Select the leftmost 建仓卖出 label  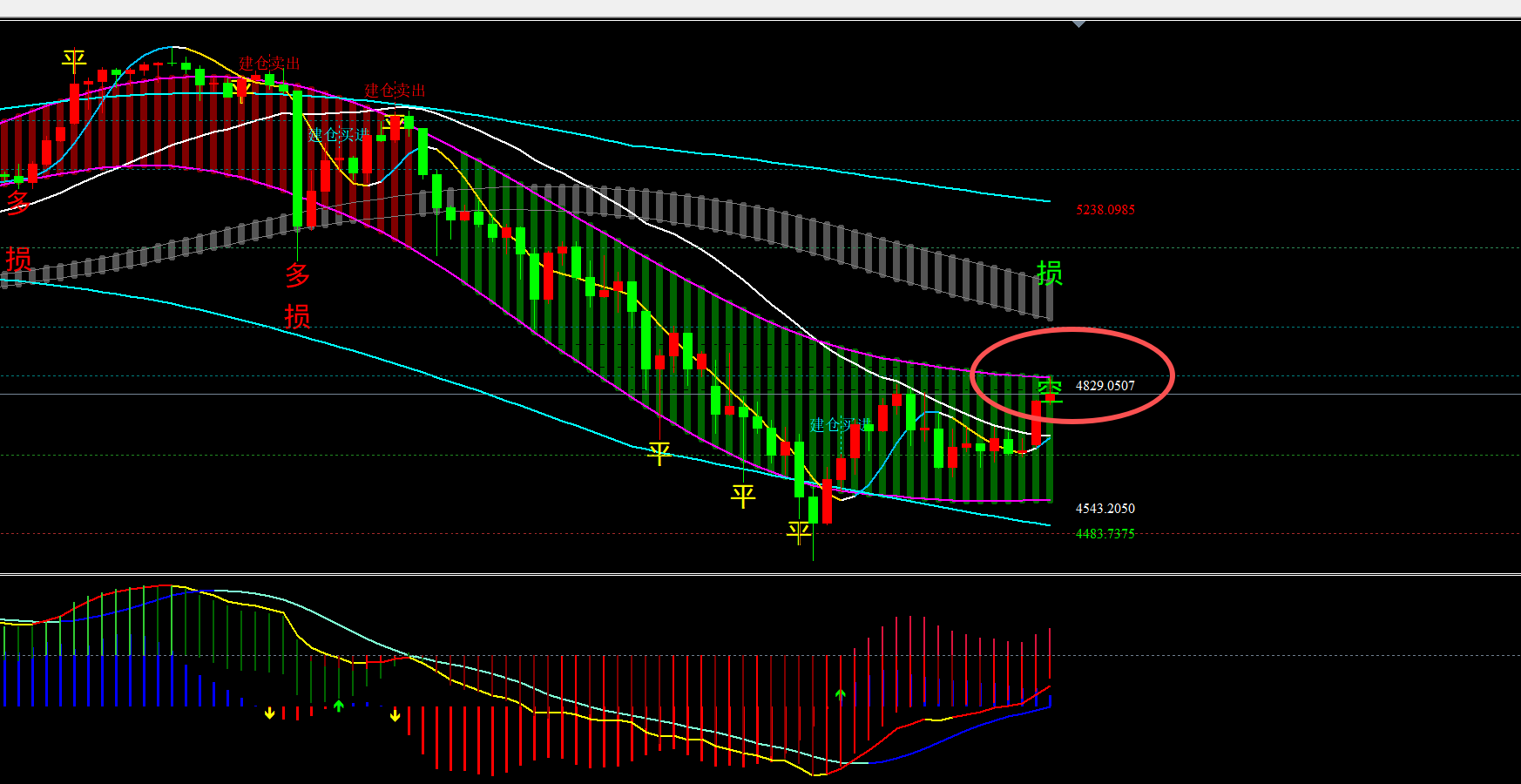point(269,64)
